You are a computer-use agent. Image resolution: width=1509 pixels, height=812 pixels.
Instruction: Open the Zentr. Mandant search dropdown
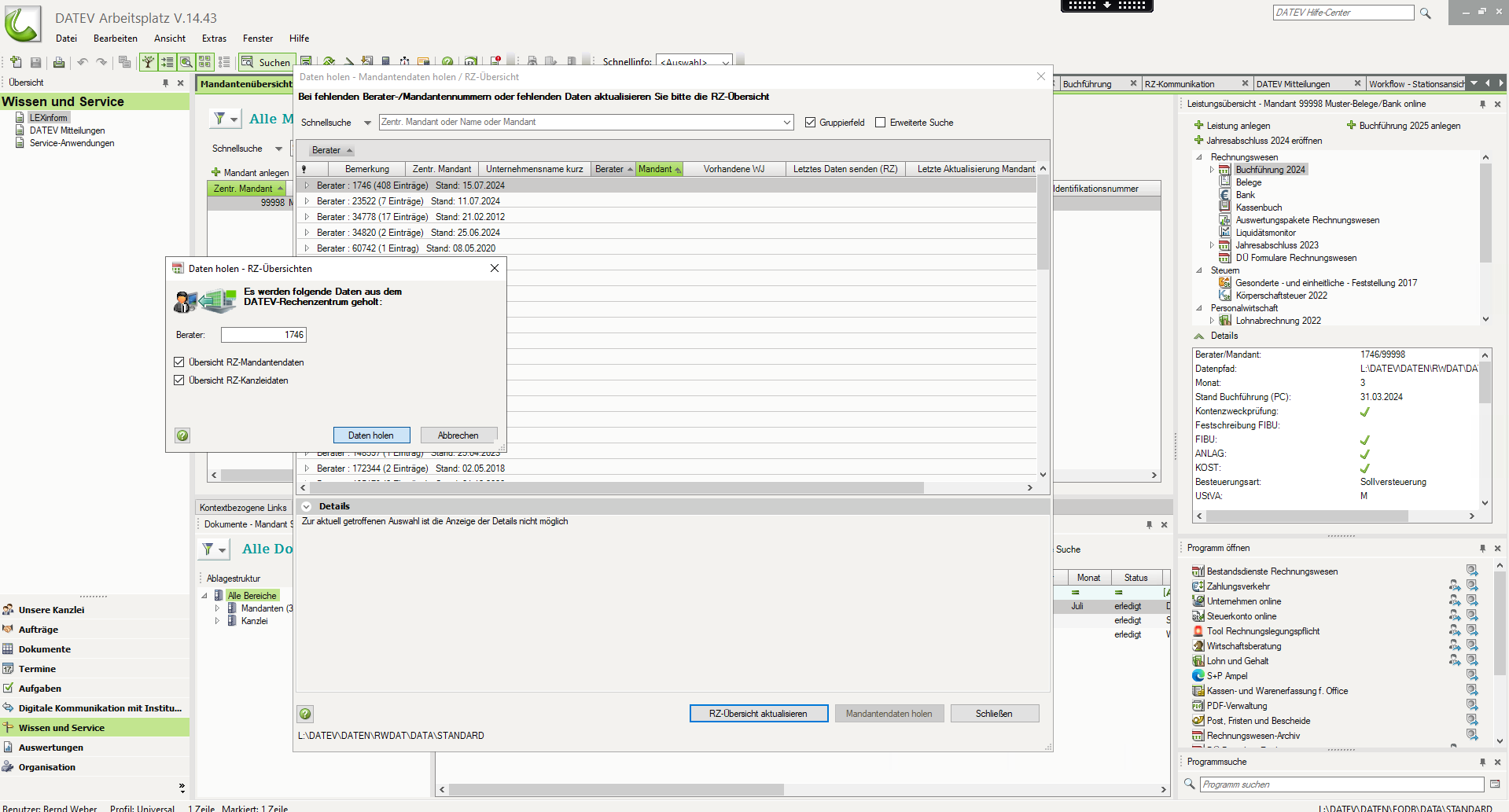(786, 123)
